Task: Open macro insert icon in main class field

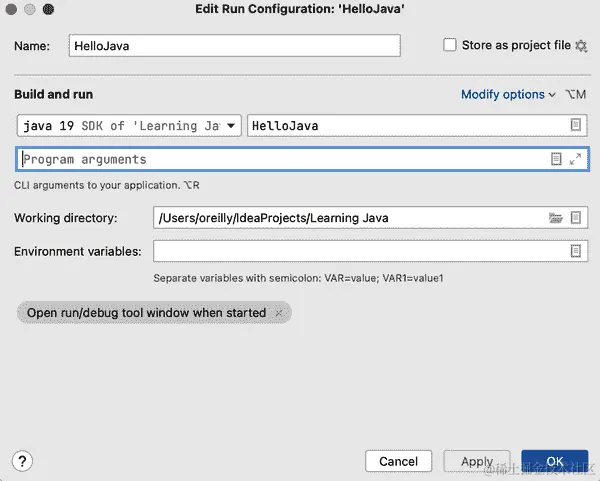Action: pos(576,125)
